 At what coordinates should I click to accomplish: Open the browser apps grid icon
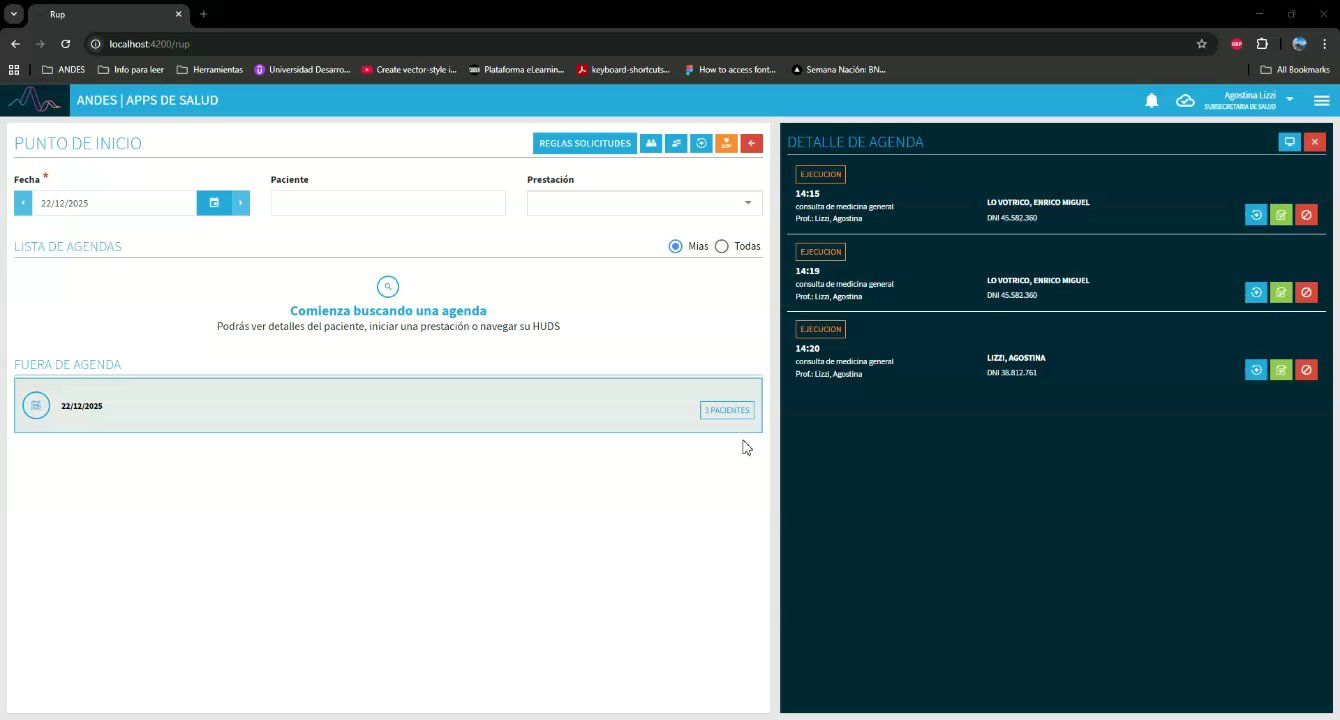pyautogui.click(x=14, y=70)
